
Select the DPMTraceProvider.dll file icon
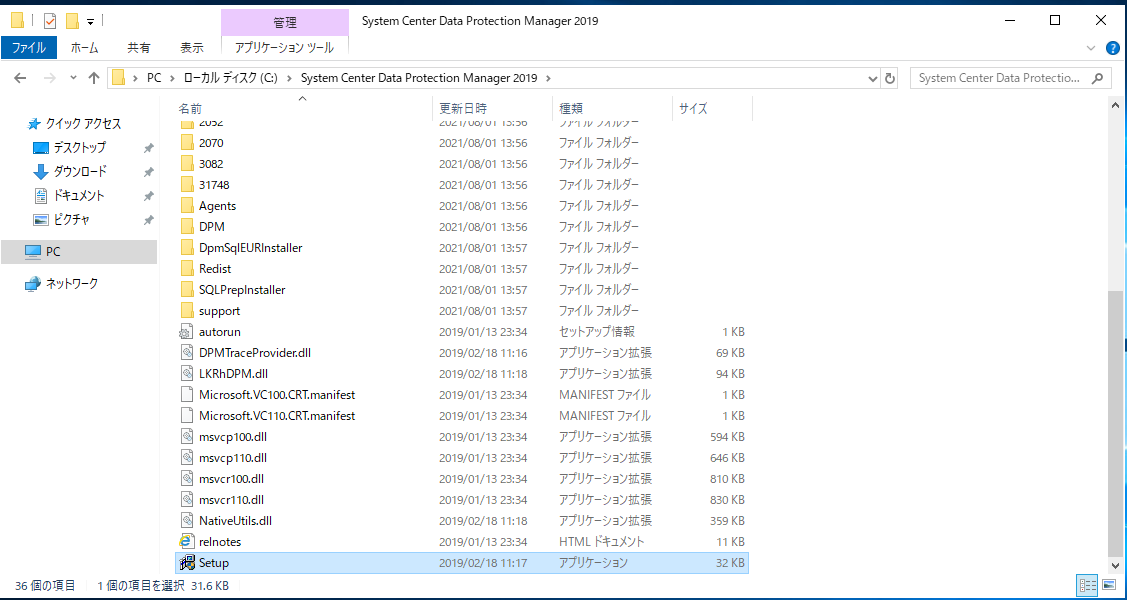click(187, 353)
